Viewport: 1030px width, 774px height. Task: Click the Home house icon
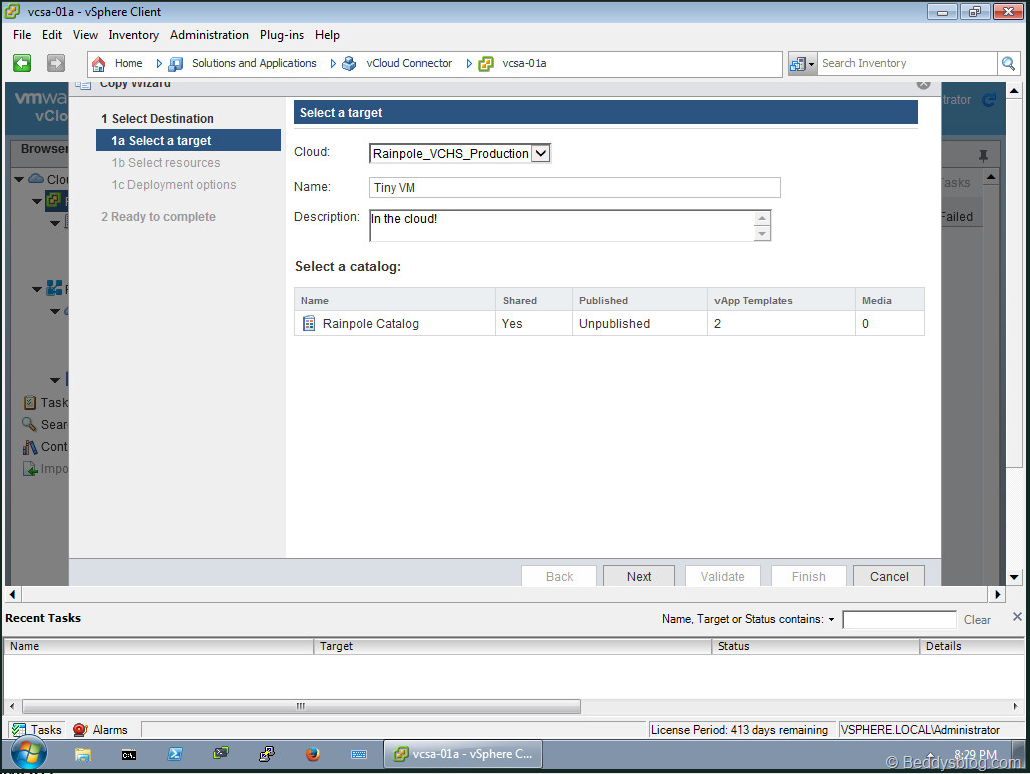click(x=99, y=64)
